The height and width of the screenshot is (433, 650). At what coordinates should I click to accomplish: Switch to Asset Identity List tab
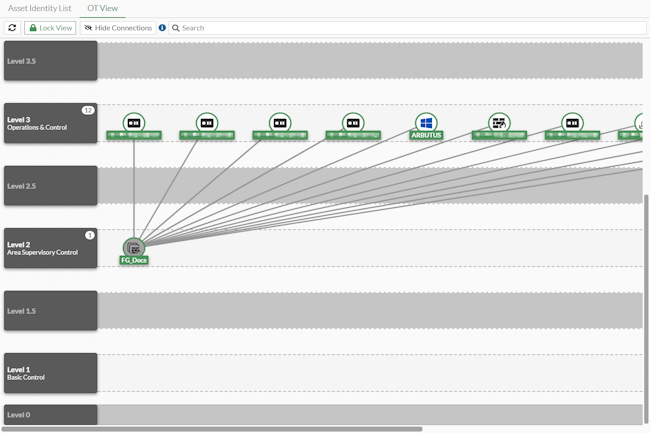click(40, 8)
